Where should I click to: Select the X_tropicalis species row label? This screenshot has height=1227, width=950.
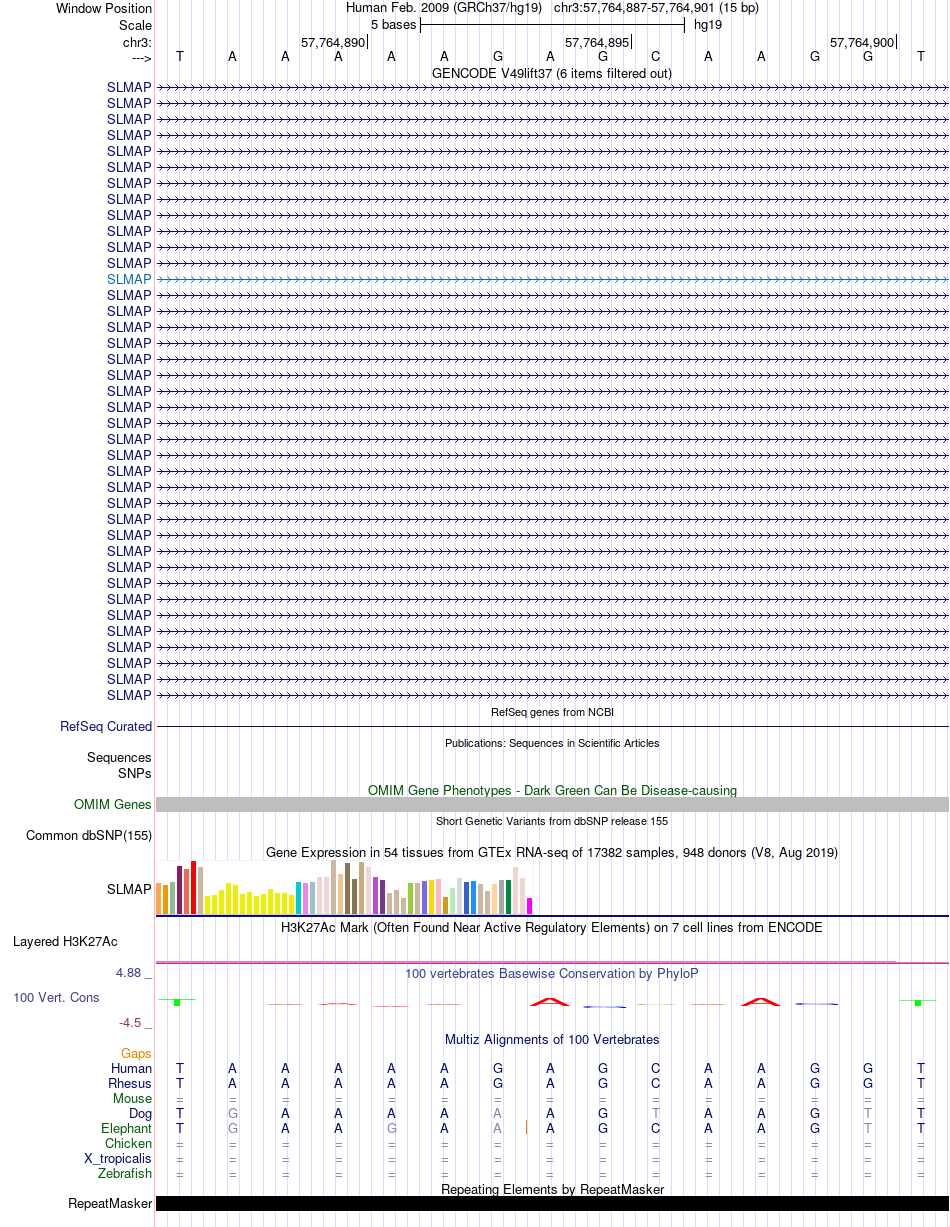[118, 1159]
